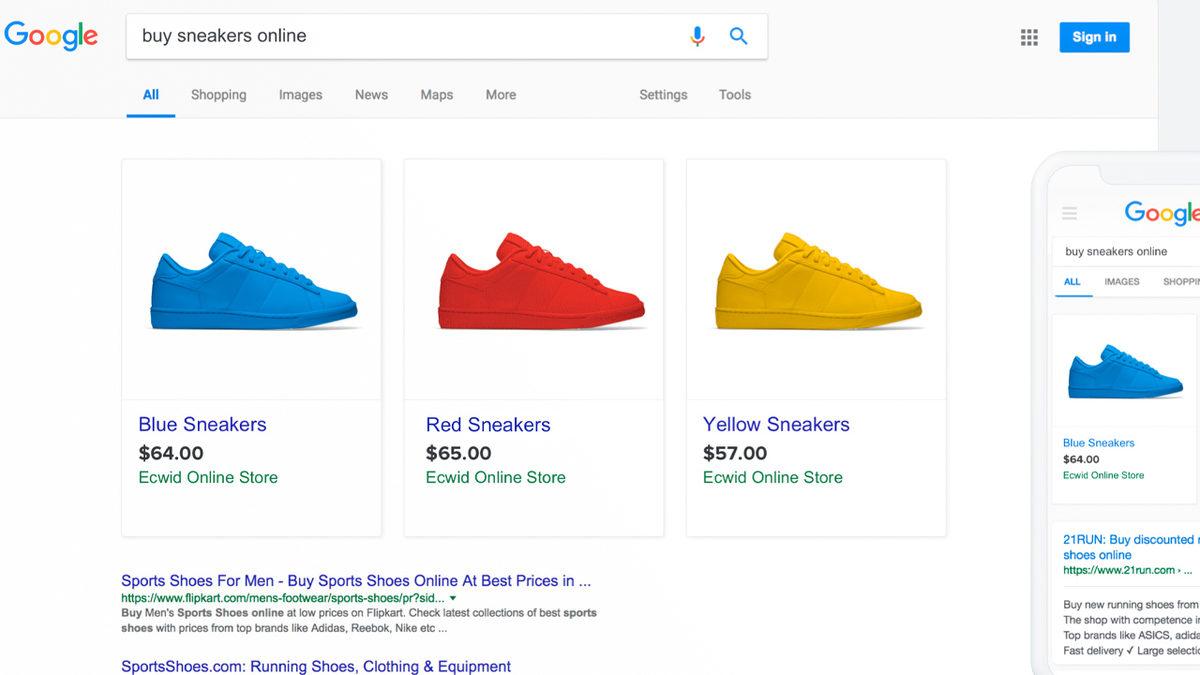1200x675 pixels.
Task: Switch to the Shopping tab
Action: tap(218, 95)
